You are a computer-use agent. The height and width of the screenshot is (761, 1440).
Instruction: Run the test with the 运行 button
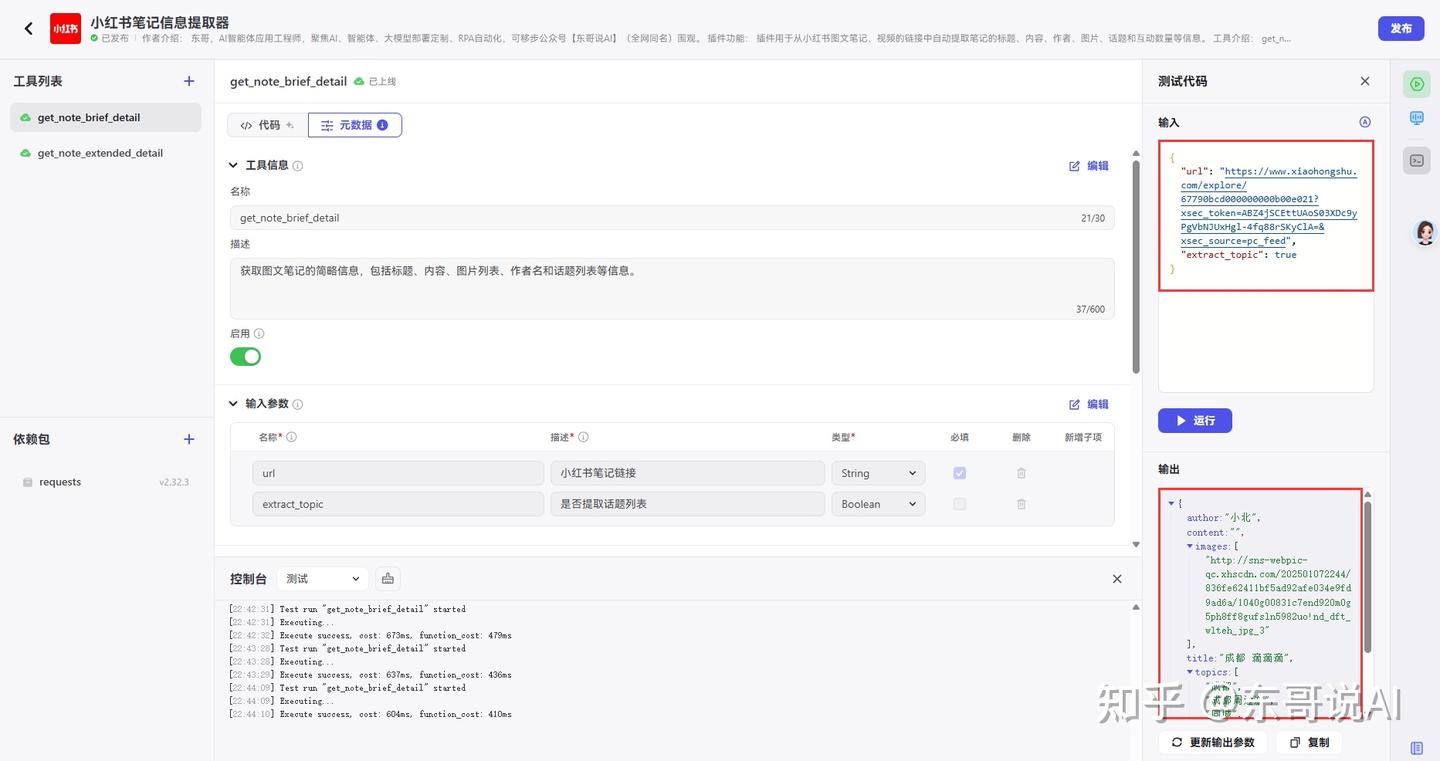1195,421
